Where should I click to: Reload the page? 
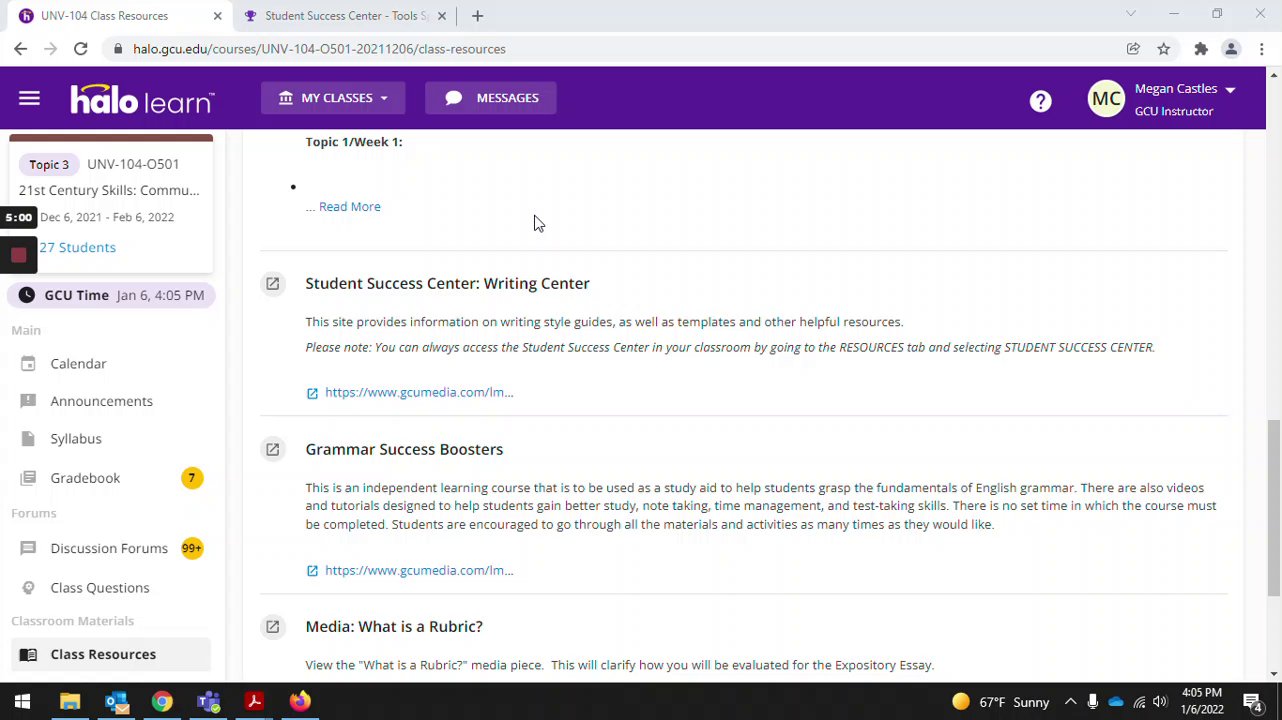(x=81, y=49)
